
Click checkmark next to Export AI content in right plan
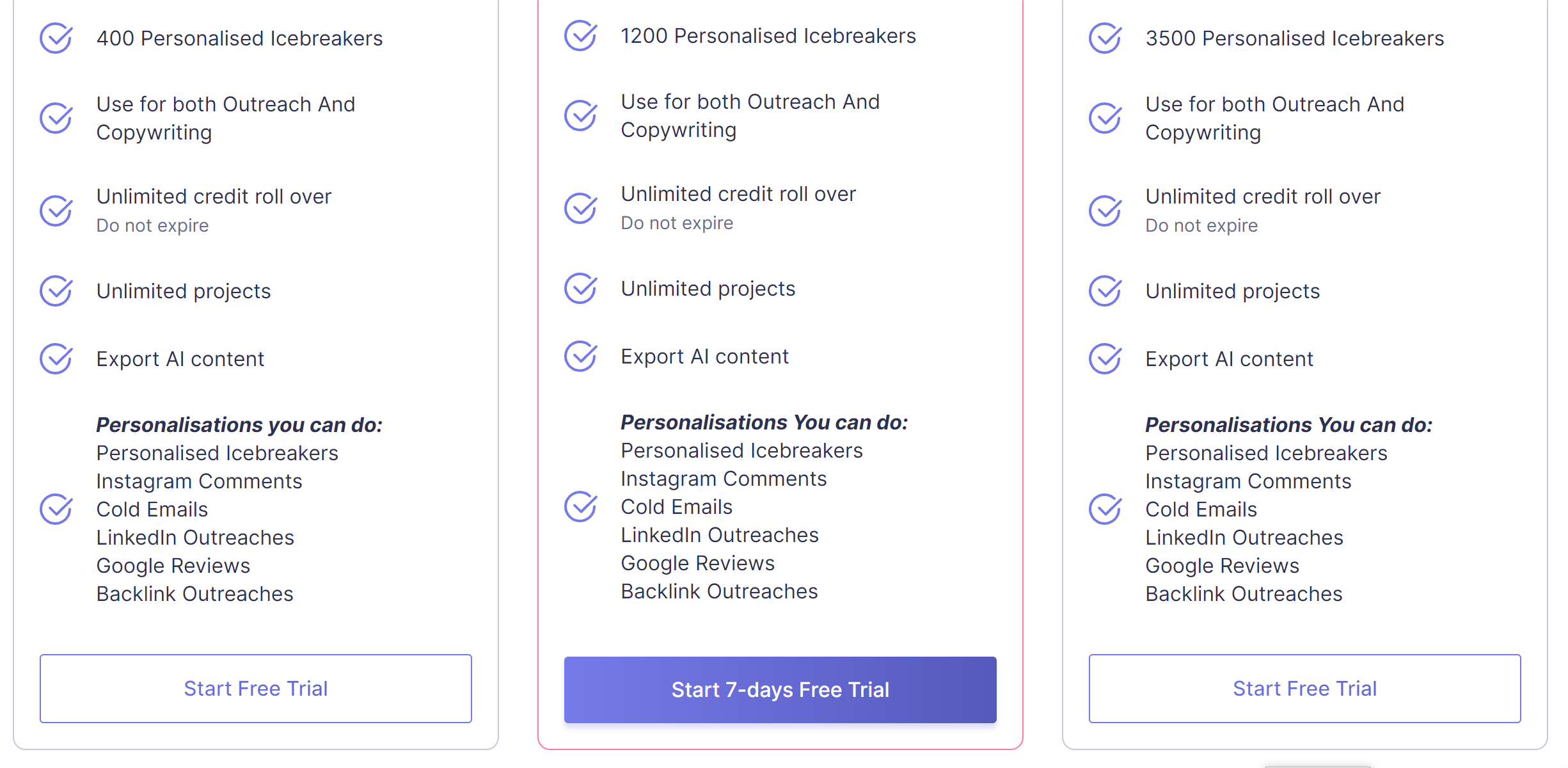coord(1105,359)
